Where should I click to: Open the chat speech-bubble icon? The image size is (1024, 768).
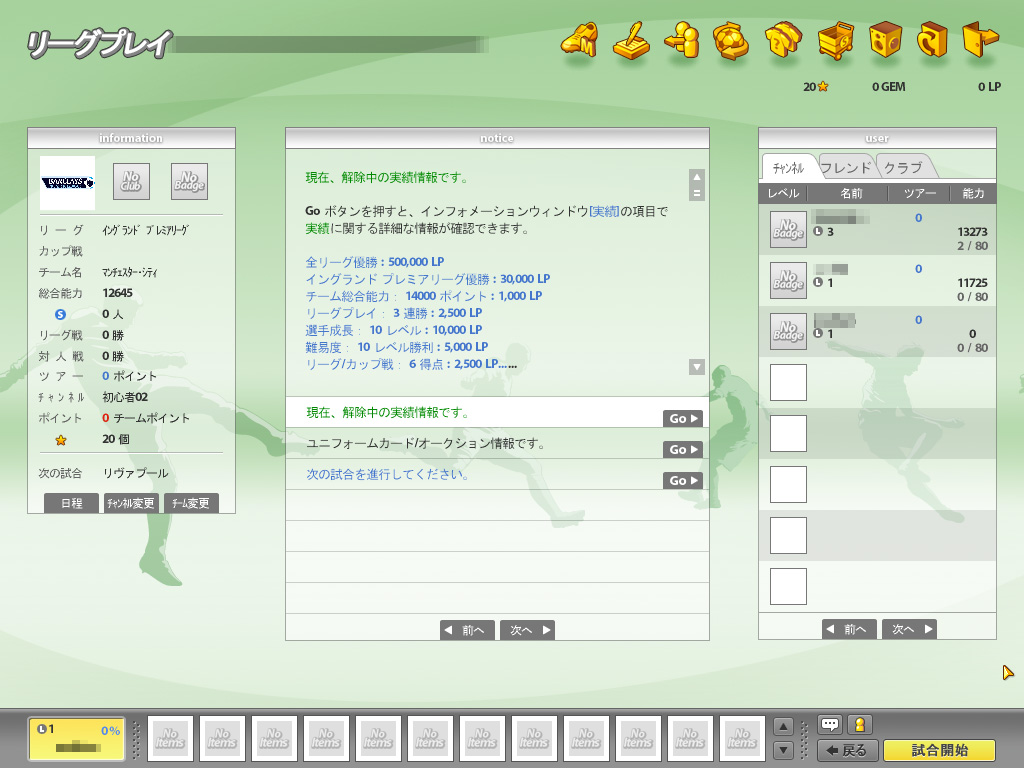830,724
